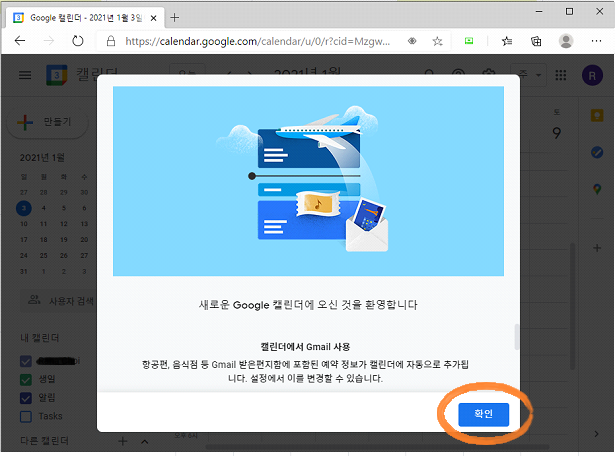Screen dimensions: 616x456
Task: Select the Google 캘린더 browser tab
Action: pyautogui.click(x=85, y=18)
